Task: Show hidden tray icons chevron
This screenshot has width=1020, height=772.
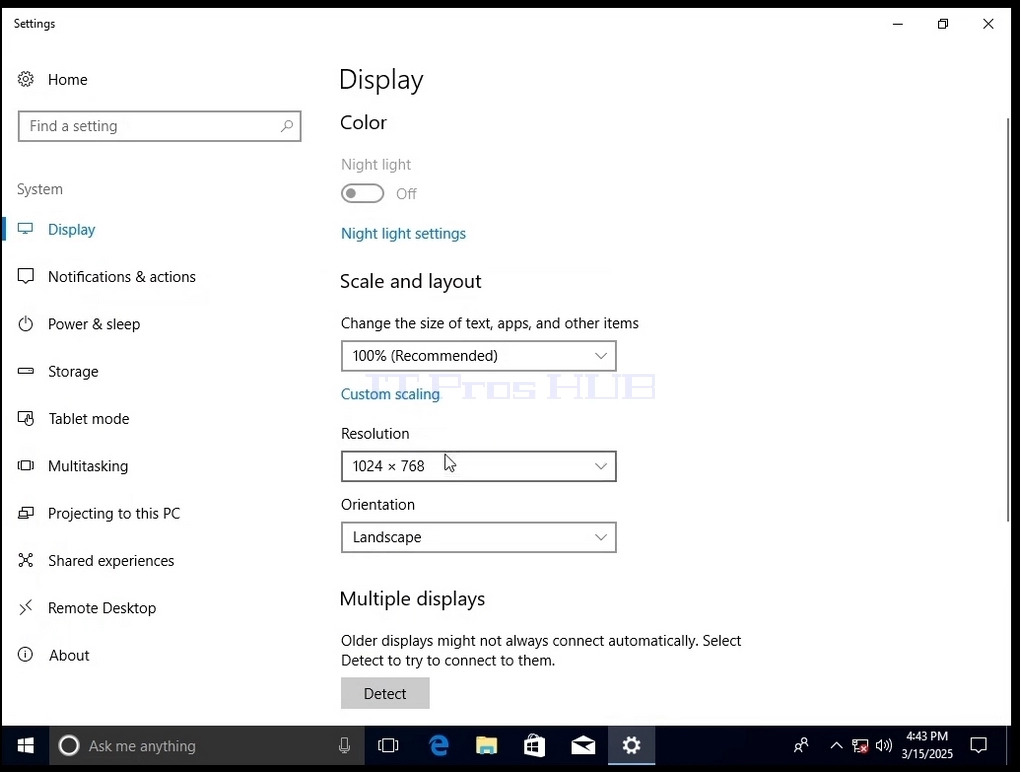Action: point(837,745)
